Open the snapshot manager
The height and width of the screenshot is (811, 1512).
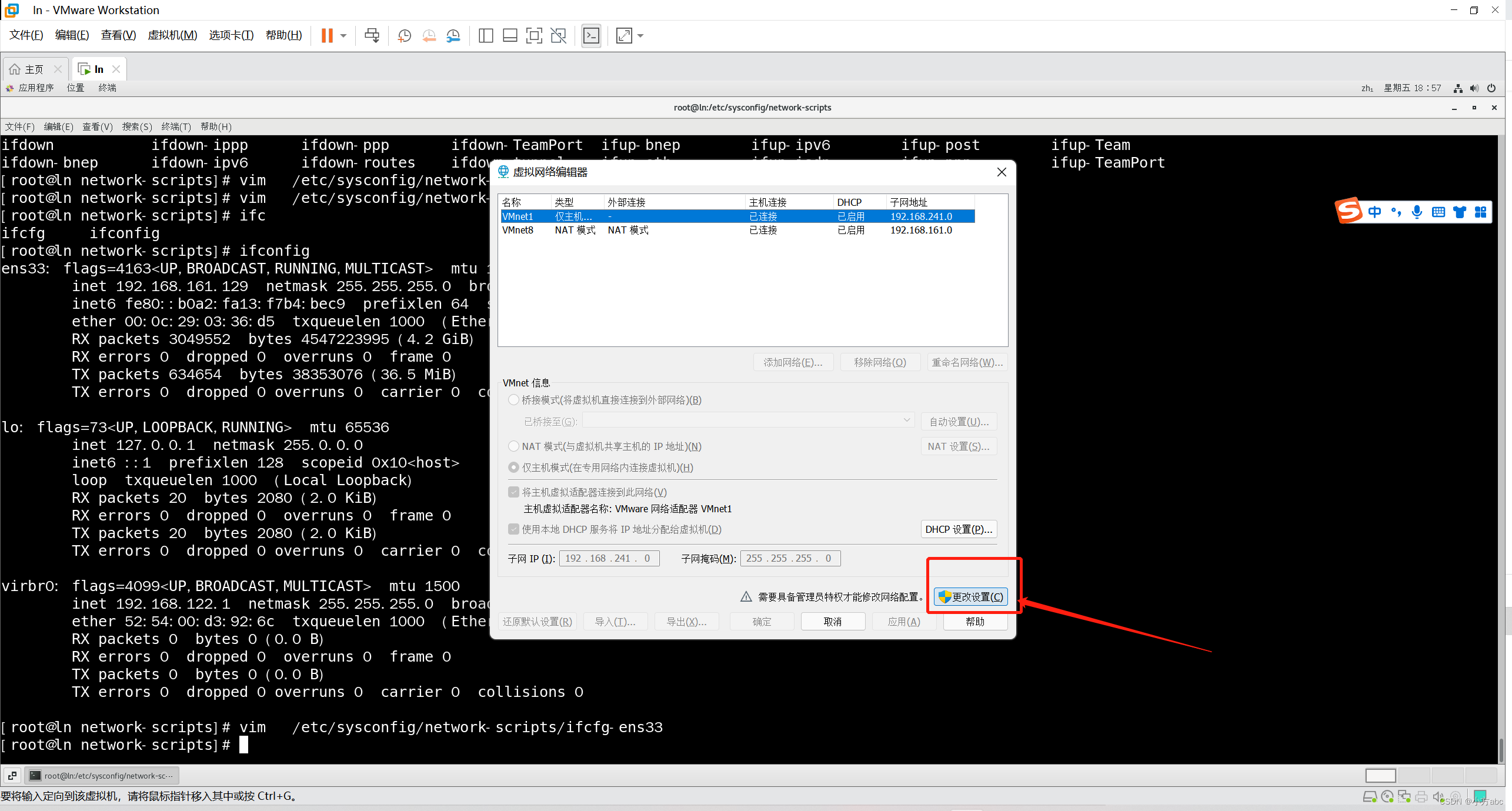[x=453, y=36]
